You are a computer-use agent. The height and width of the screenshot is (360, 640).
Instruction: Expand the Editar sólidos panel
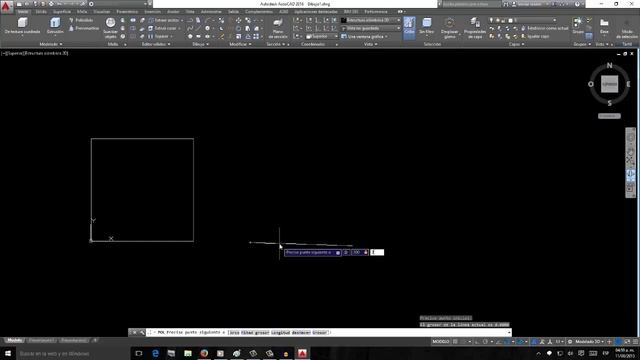(156, 44)
